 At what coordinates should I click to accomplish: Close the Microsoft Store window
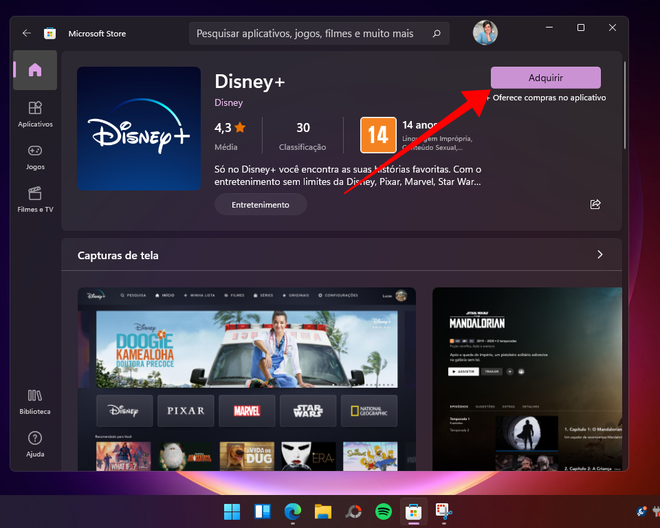click(612, 27)
